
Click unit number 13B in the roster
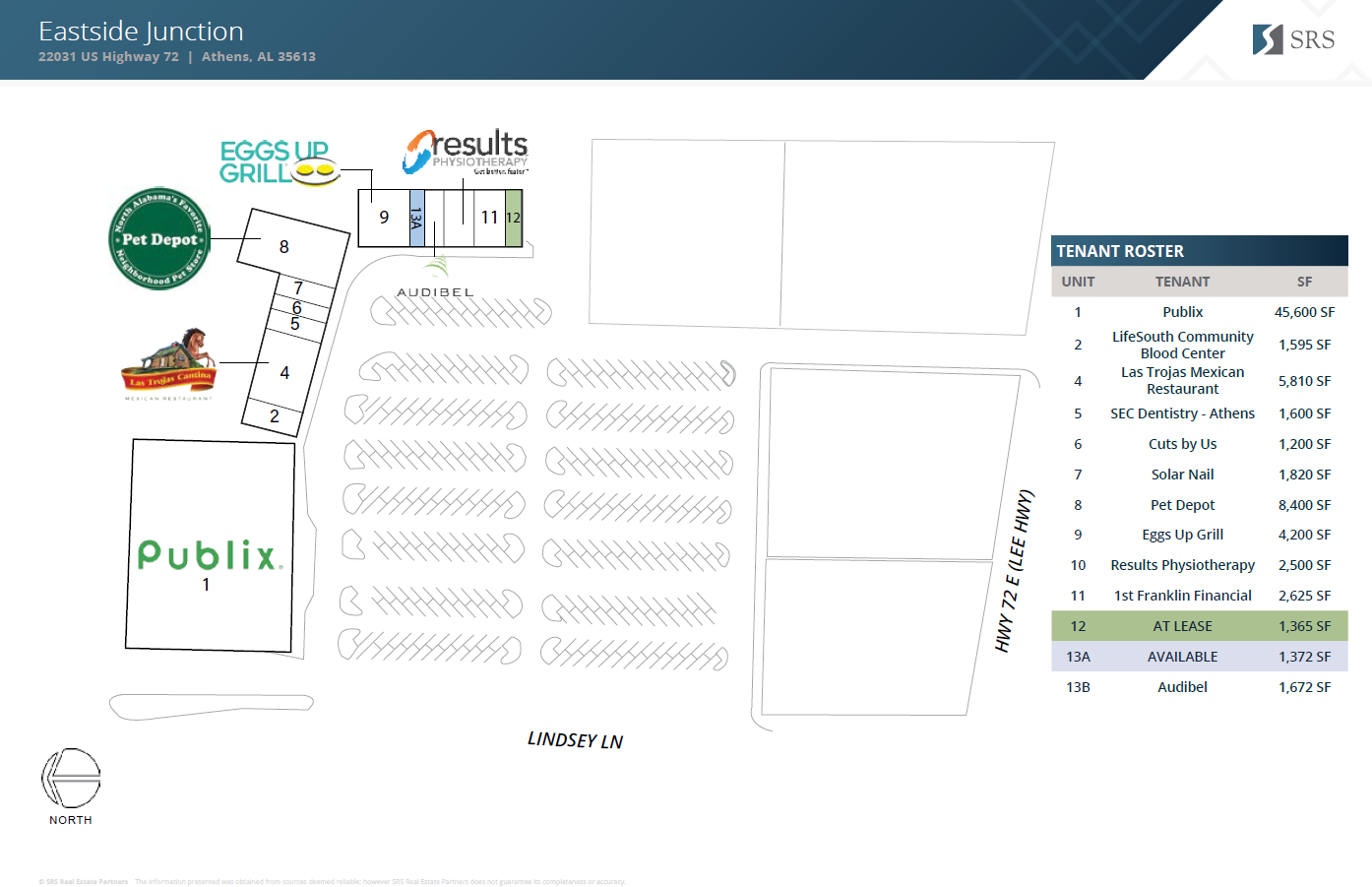pos(1078,687)
